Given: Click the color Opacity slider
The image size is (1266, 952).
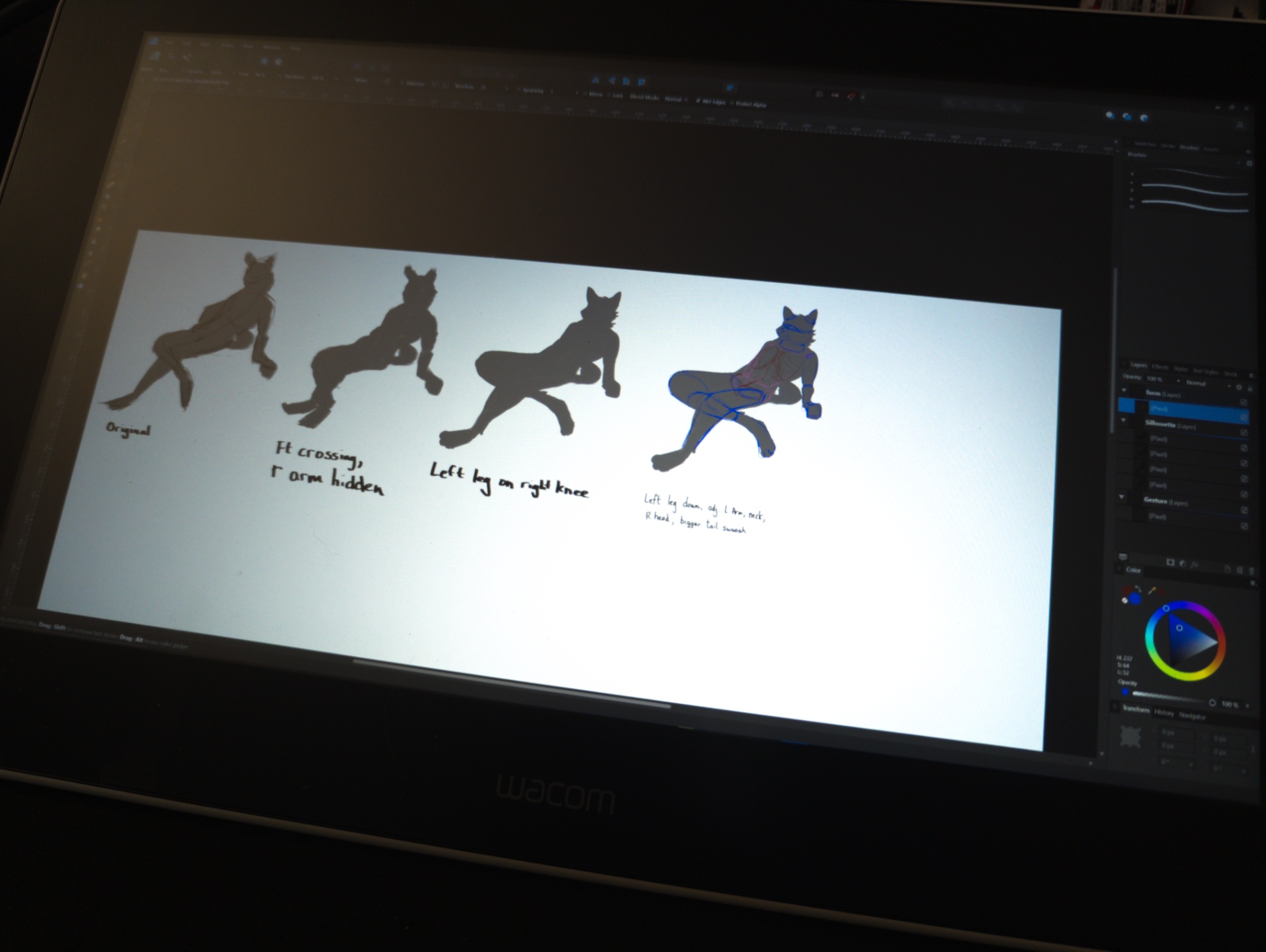Looking at the screenshot, I should 1170,698.
